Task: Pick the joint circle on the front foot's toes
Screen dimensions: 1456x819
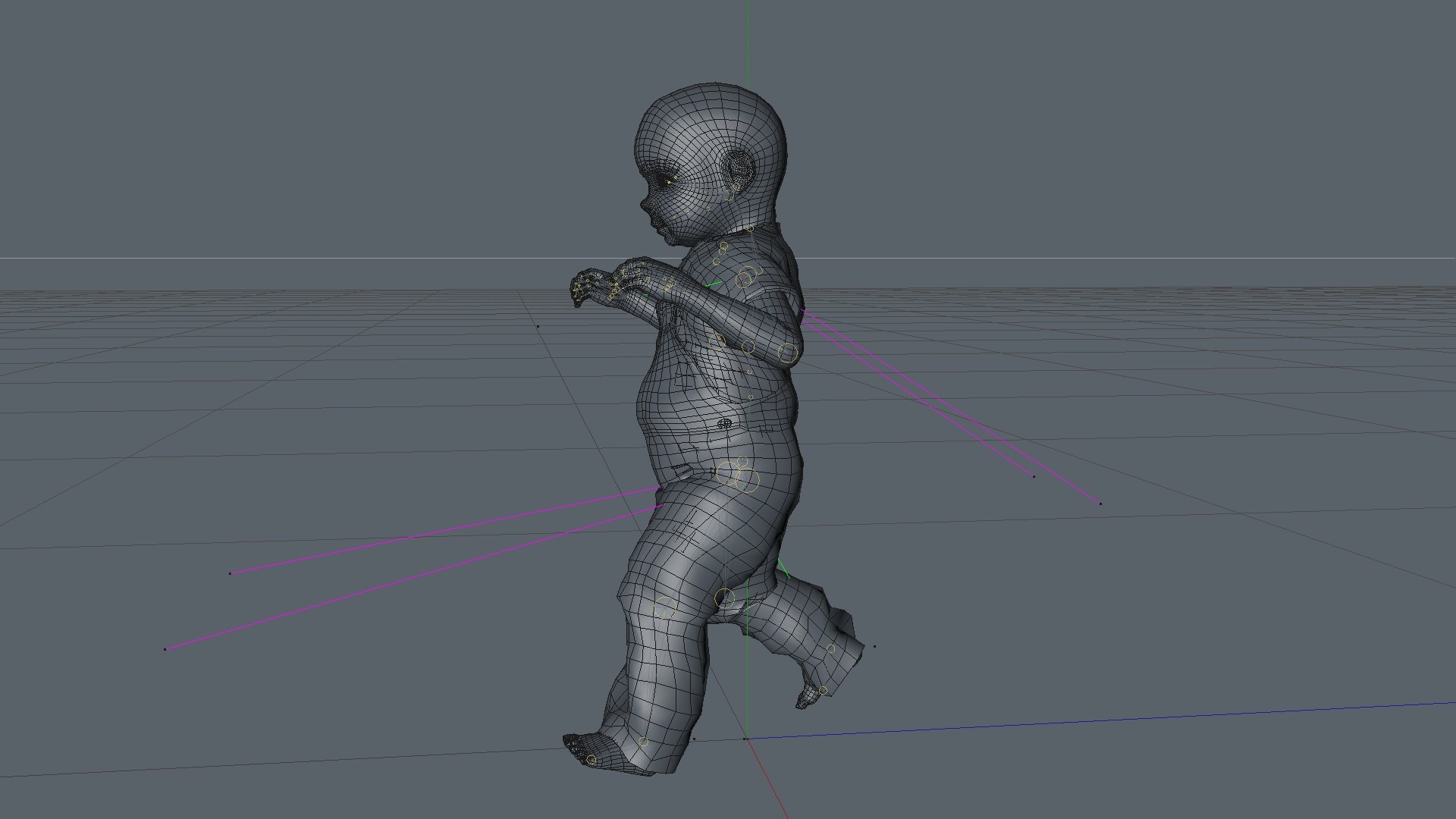Action: point(591,759)
